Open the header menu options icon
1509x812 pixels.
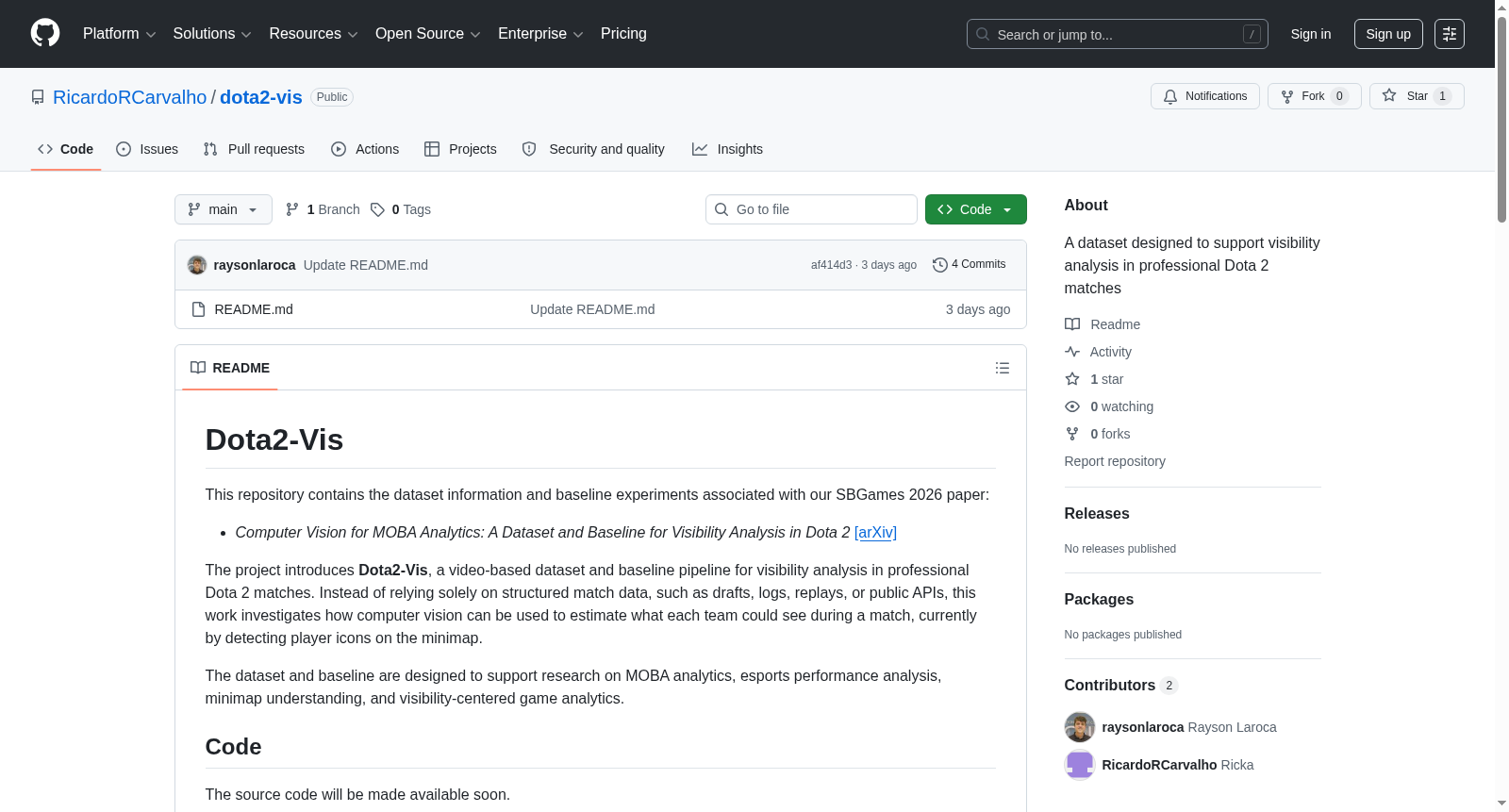1450,34
